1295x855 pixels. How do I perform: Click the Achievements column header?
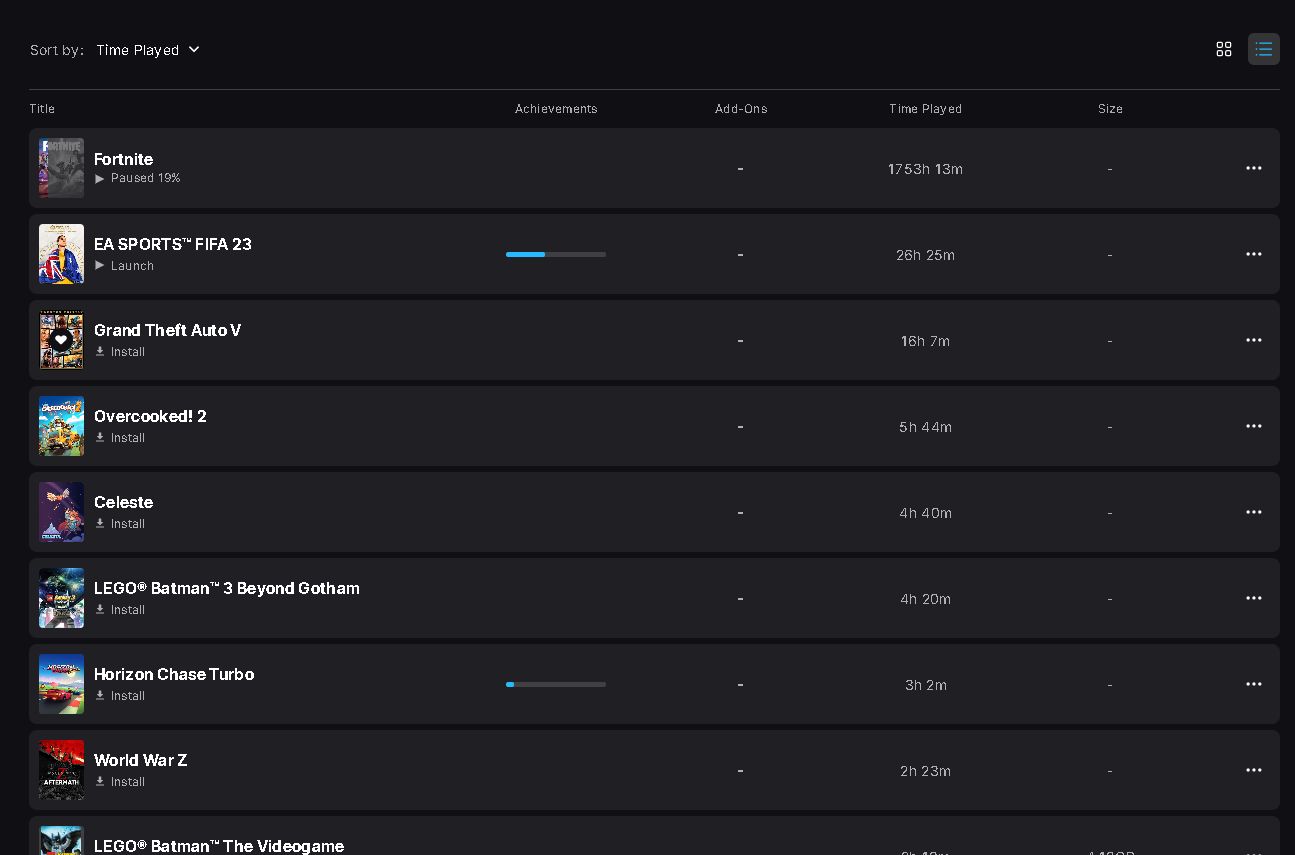556,109
